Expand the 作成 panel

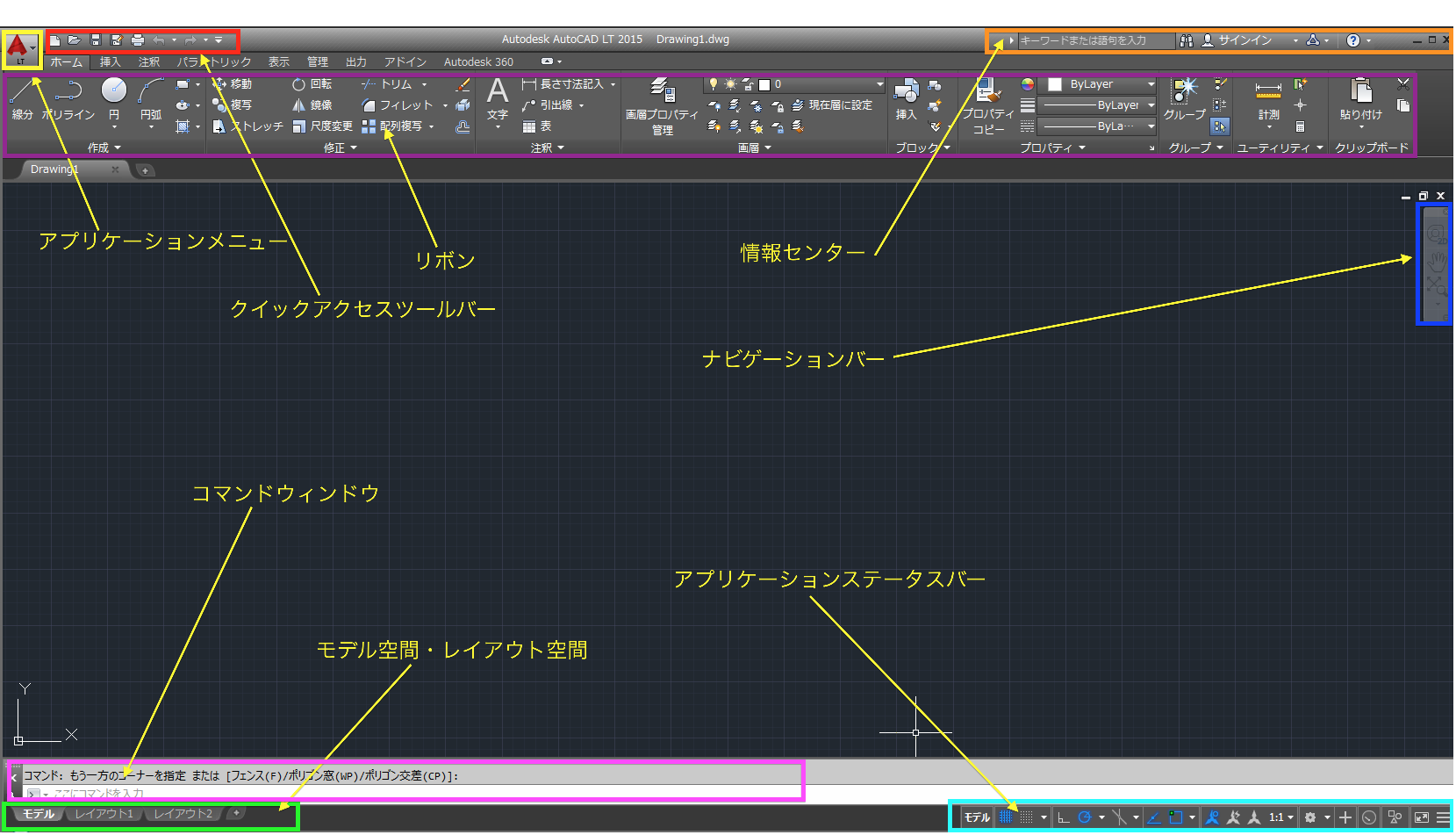point(104,148)
